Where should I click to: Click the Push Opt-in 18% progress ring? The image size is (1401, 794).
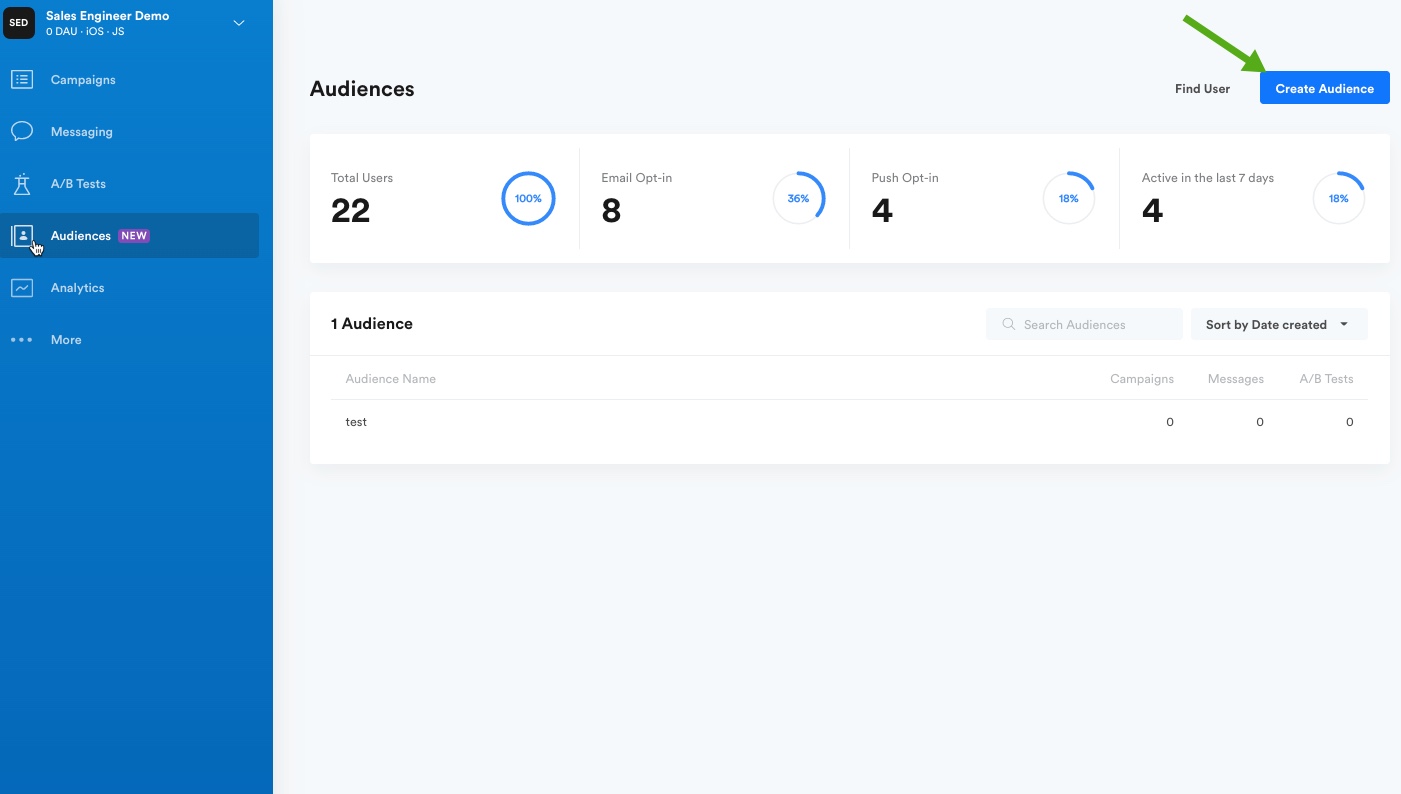click(x=1068, y=198)
